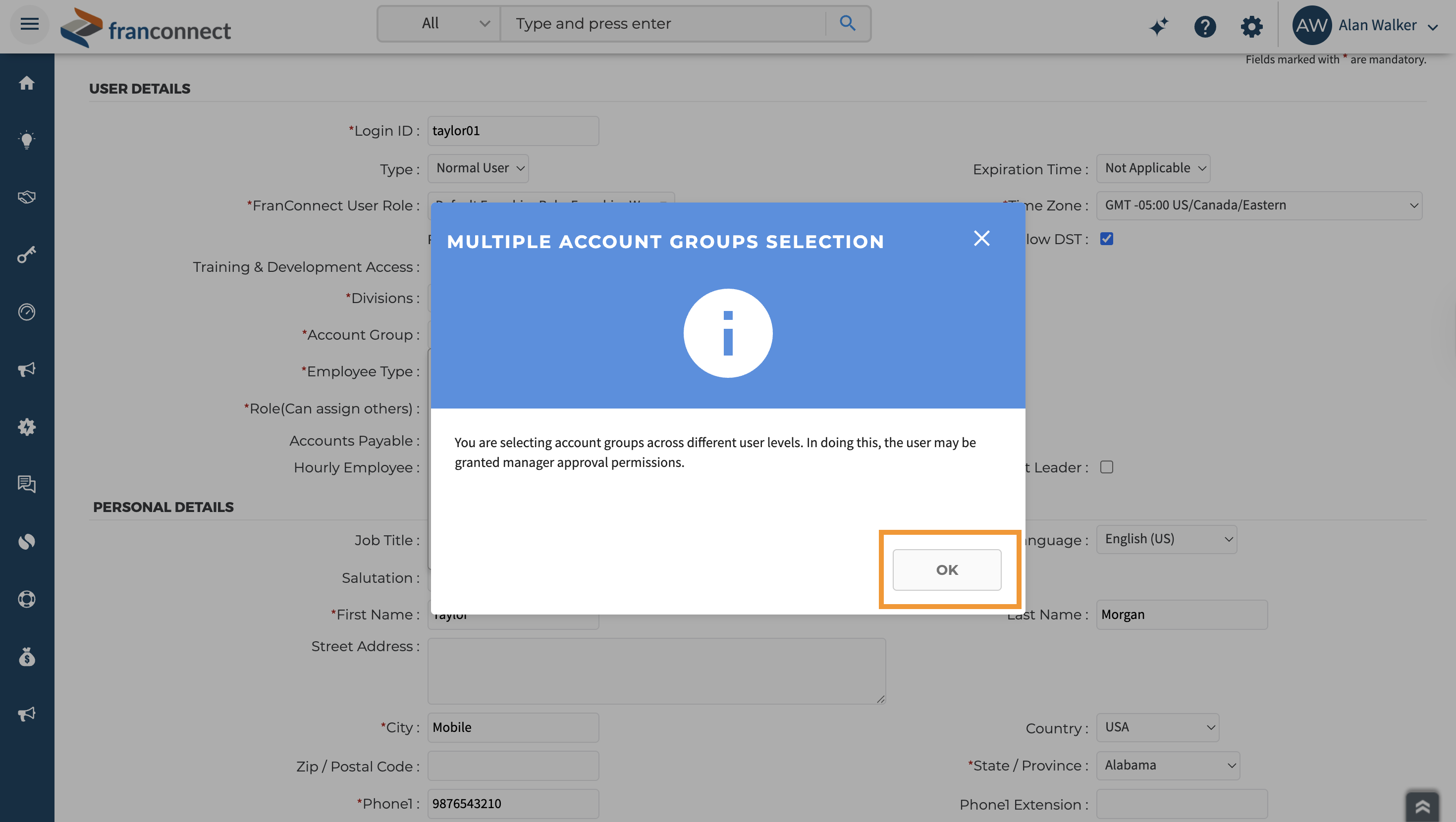This screenshot has height=822, width=1456.
Task: Open the home sidebar icon
Action: 27,83
